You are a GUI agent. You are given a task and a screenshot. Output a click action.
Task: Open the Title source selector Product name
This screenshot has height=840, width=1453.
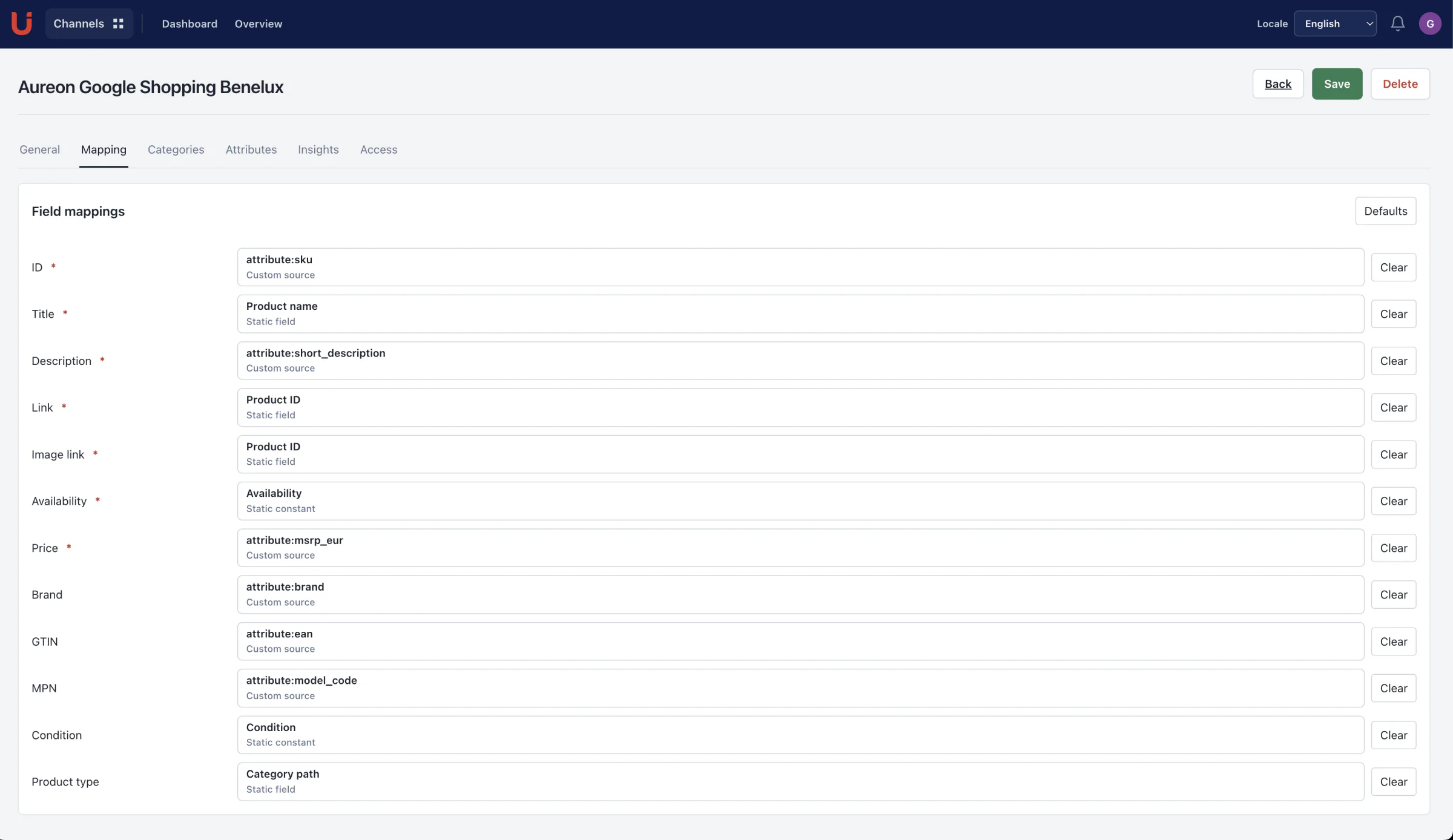click(800, 313)
